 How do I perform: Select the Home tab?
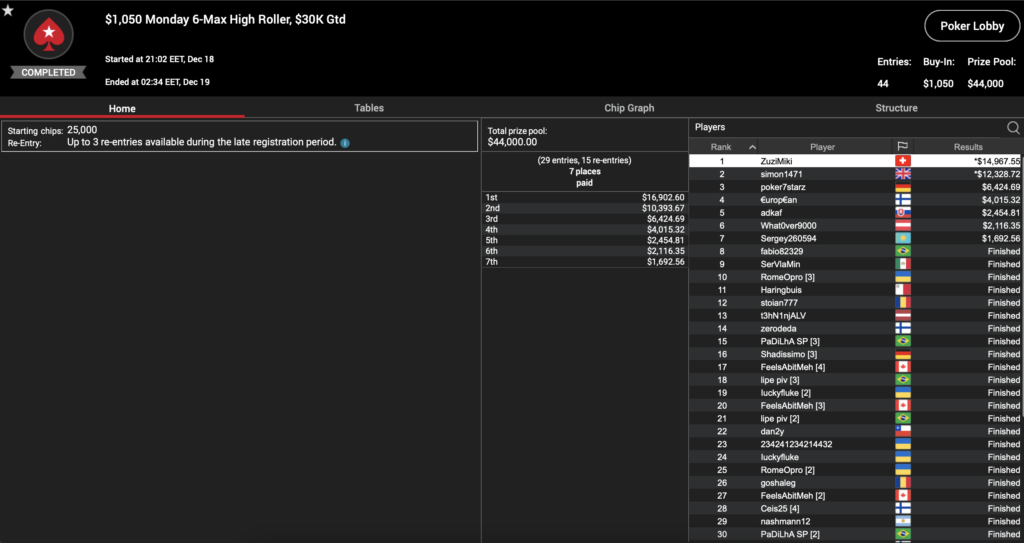tap(122, 108)
